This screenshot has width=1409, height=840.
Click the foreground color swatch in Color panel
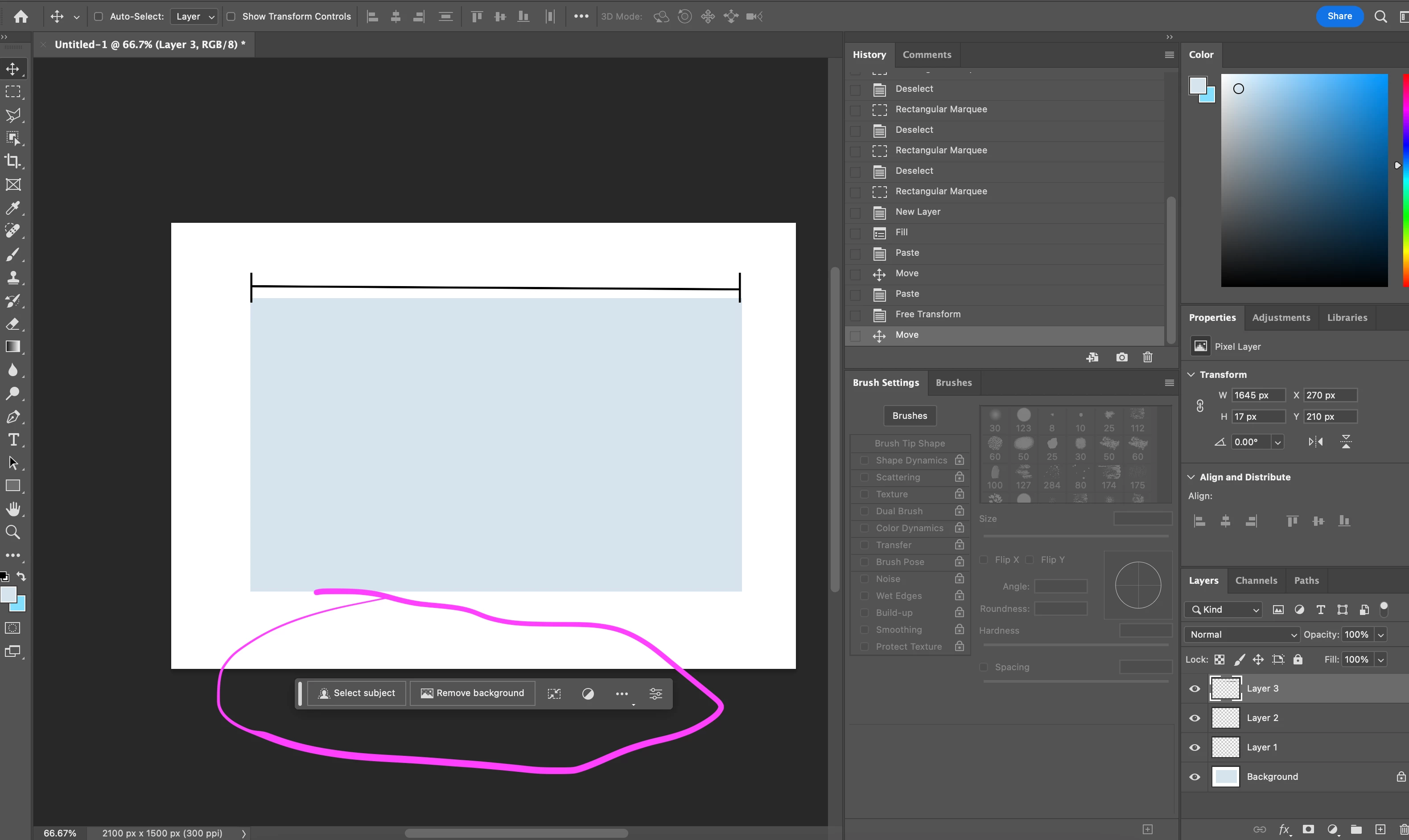coord(1197,86)
